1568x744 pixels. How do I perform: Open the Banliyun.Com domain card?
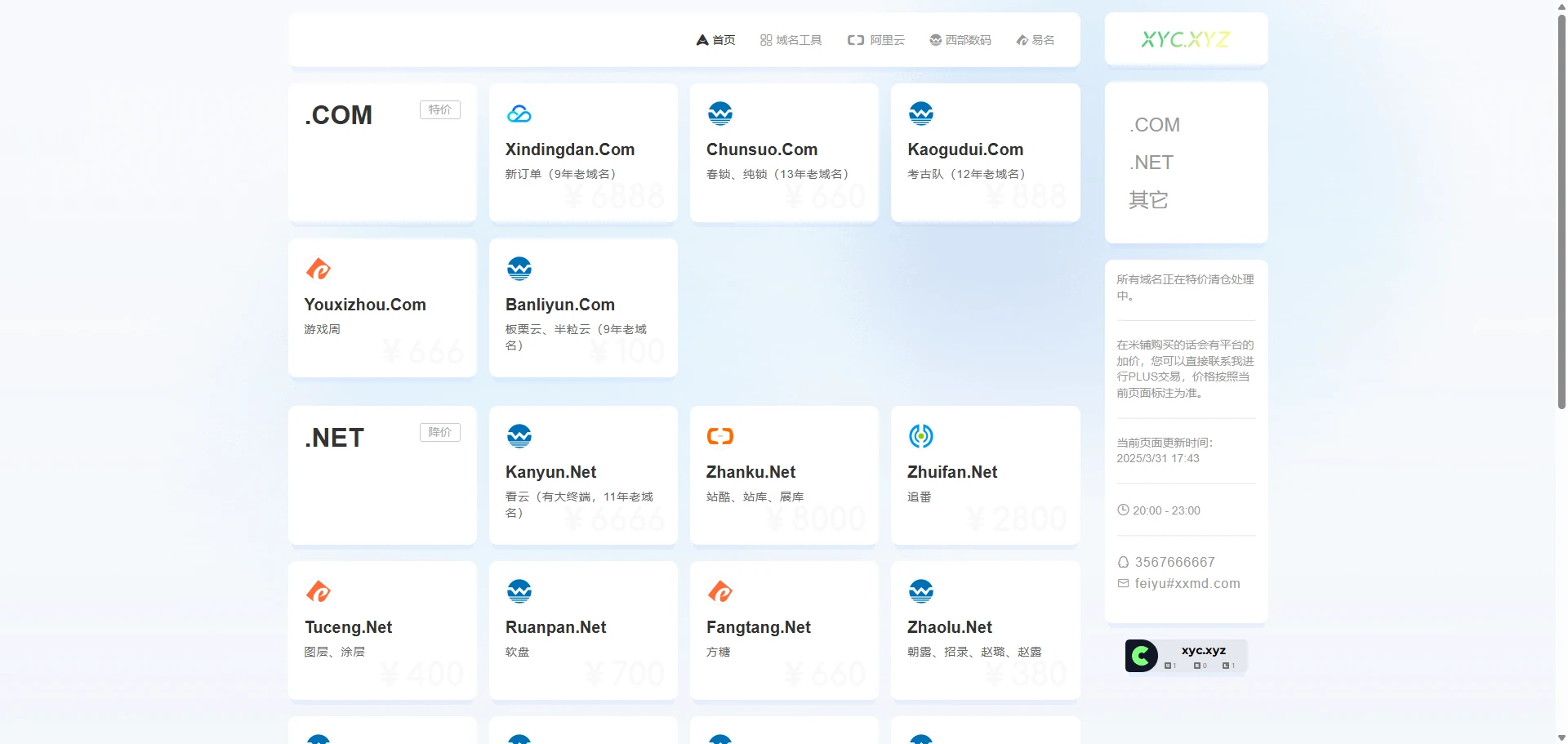pos(583,308)
